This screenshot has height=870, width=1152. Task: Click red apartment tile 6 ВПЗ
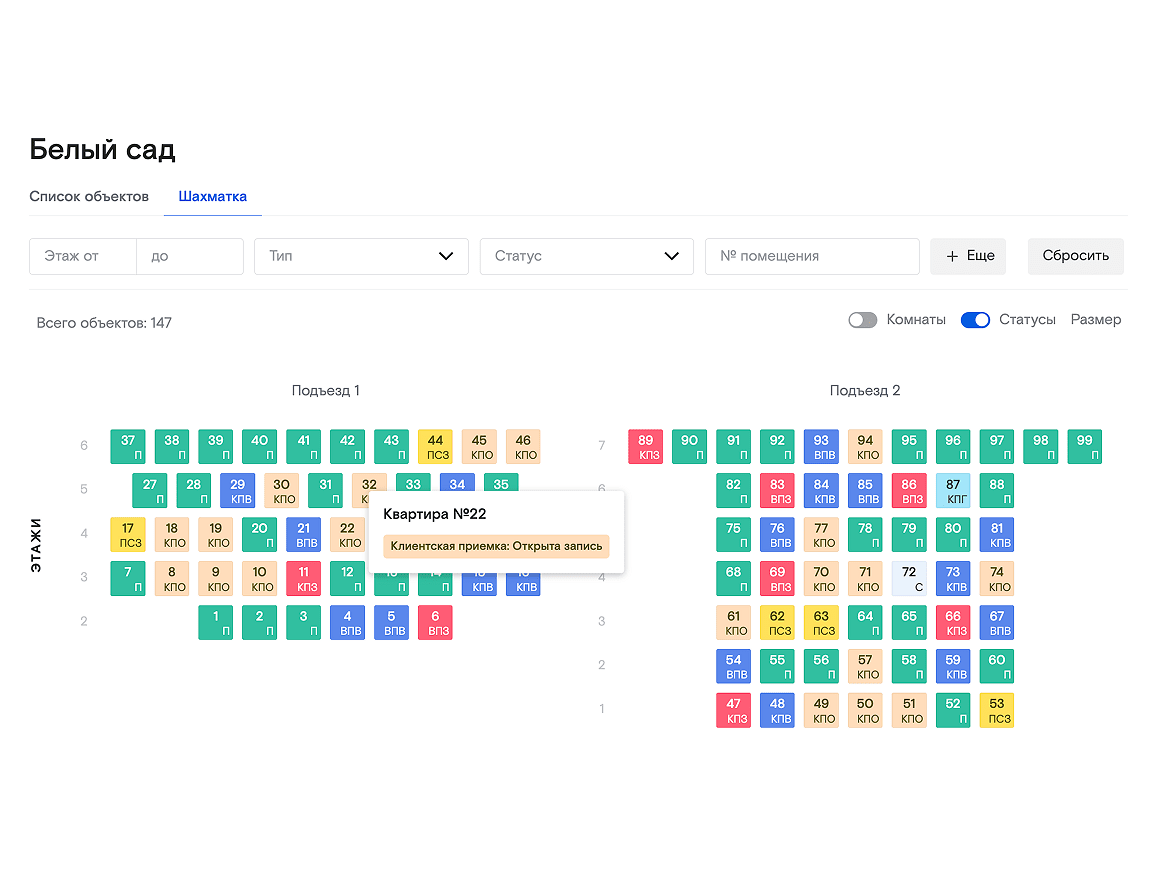(x=435, y=622)
